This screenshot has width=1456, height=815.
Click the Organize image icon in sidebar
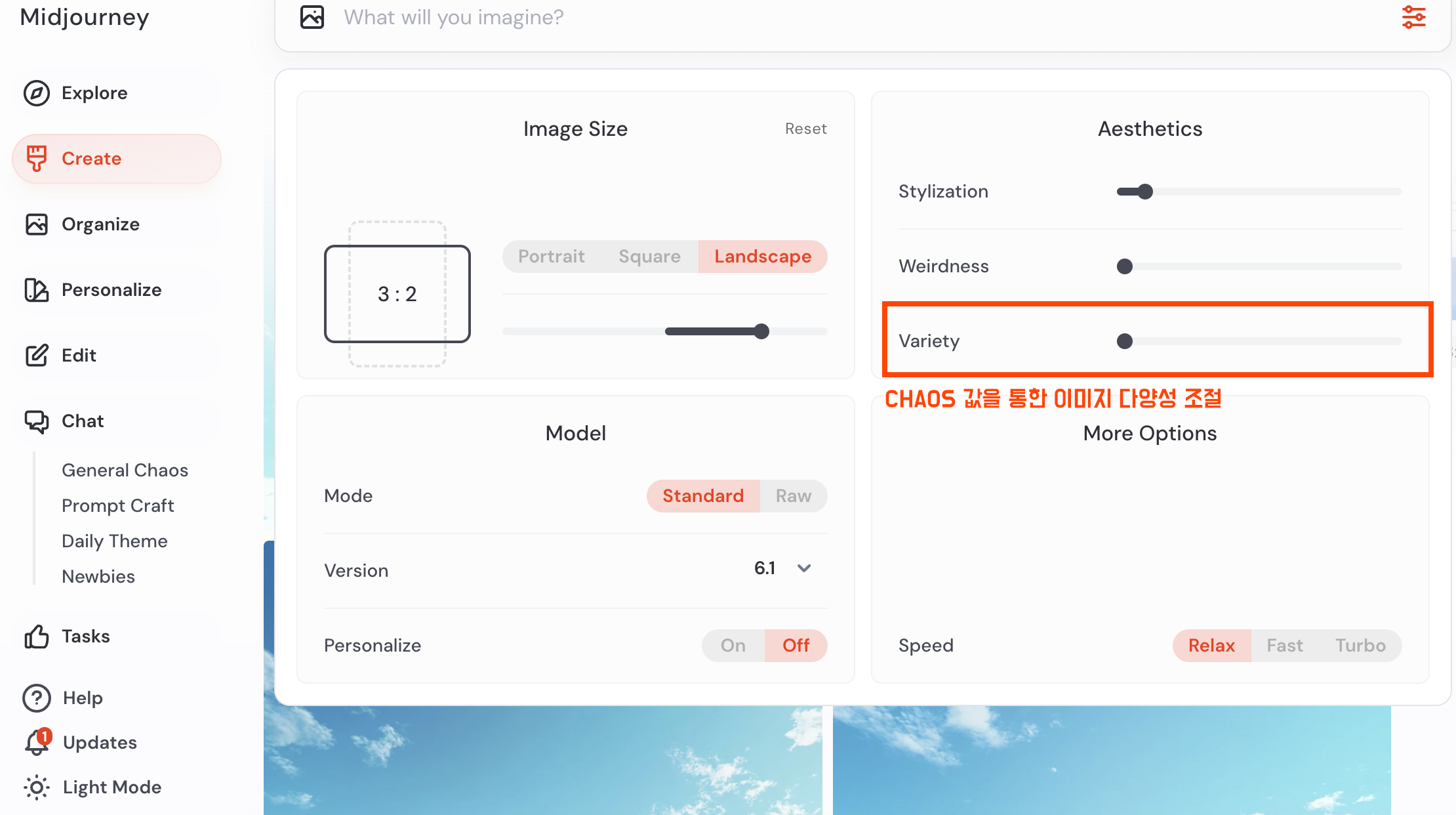(x=37, y=224)
